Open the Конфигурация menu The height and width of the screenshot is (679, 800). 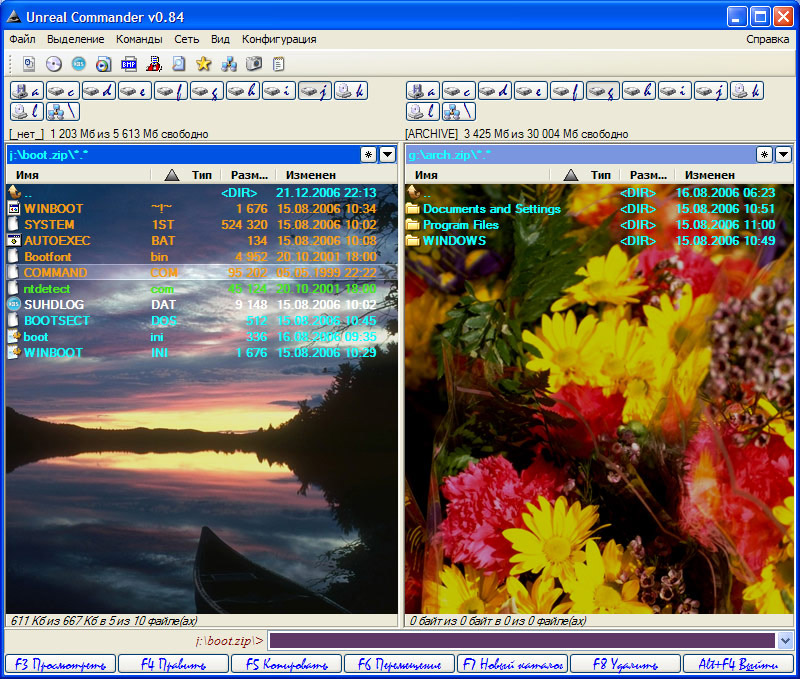coord(279,39)
